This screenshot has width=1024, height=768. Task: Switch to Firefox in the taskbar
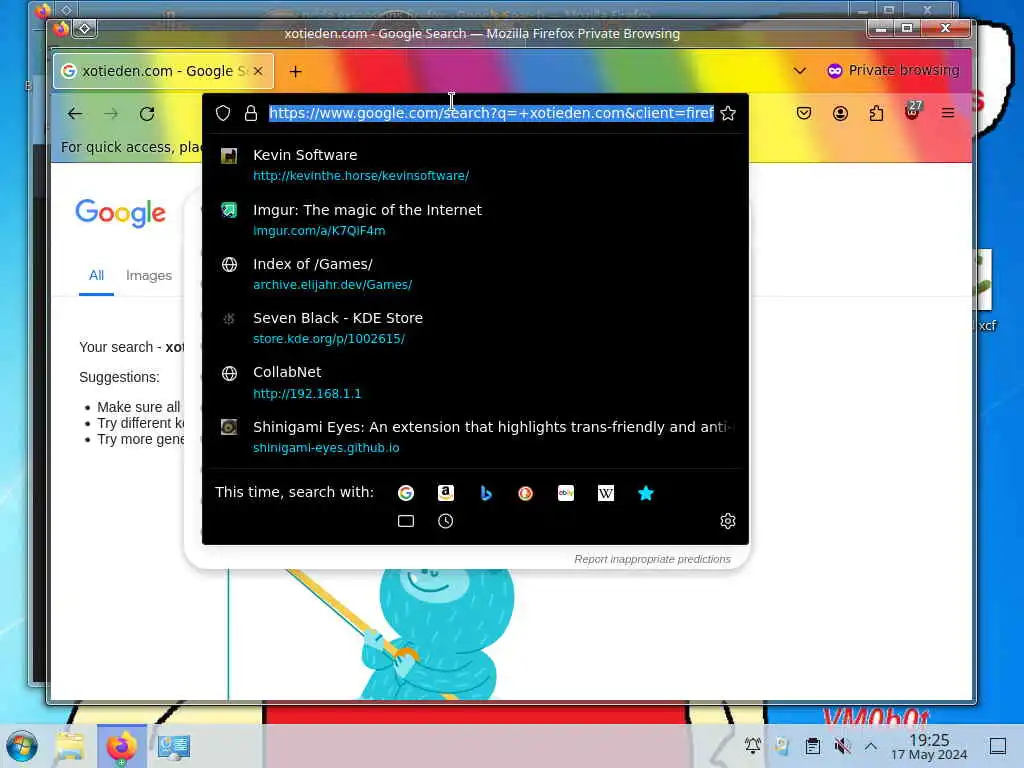(121, 746)
